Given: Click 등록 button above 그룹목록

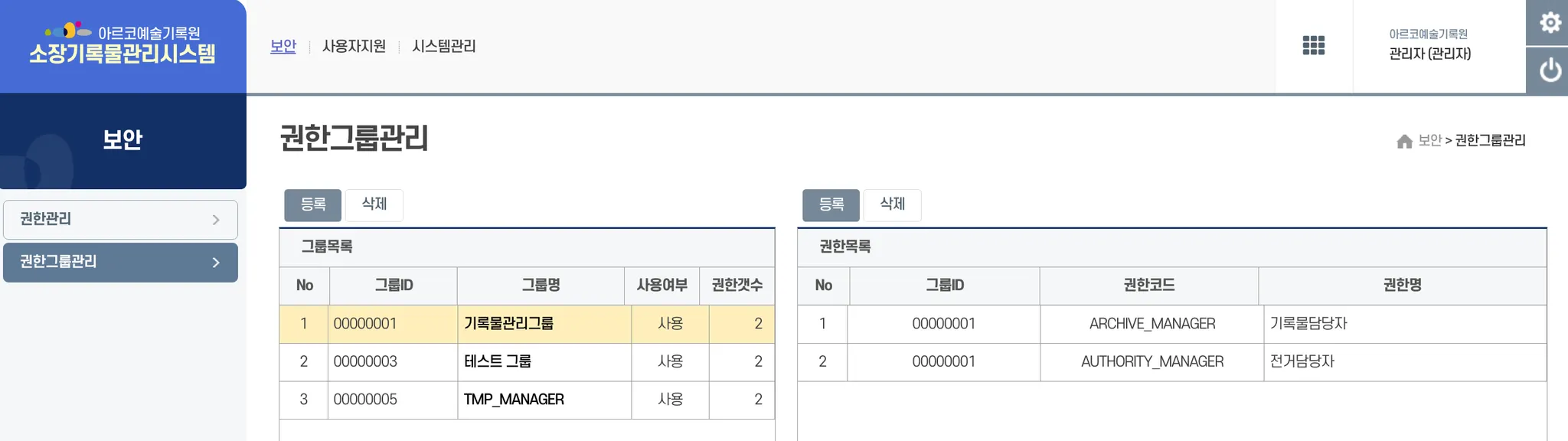Looking at the screenshot, I should pyautogui.click(x=312, y=204).
